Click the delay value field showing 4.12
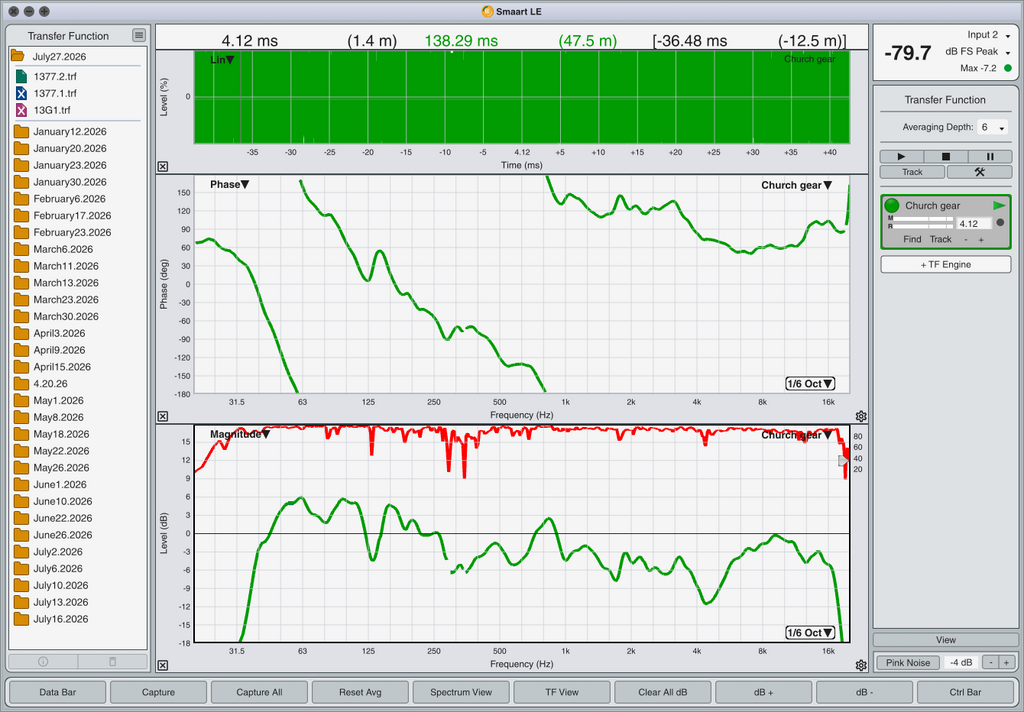Viewport: 1024px width, 712px height. tap(974, 223)
